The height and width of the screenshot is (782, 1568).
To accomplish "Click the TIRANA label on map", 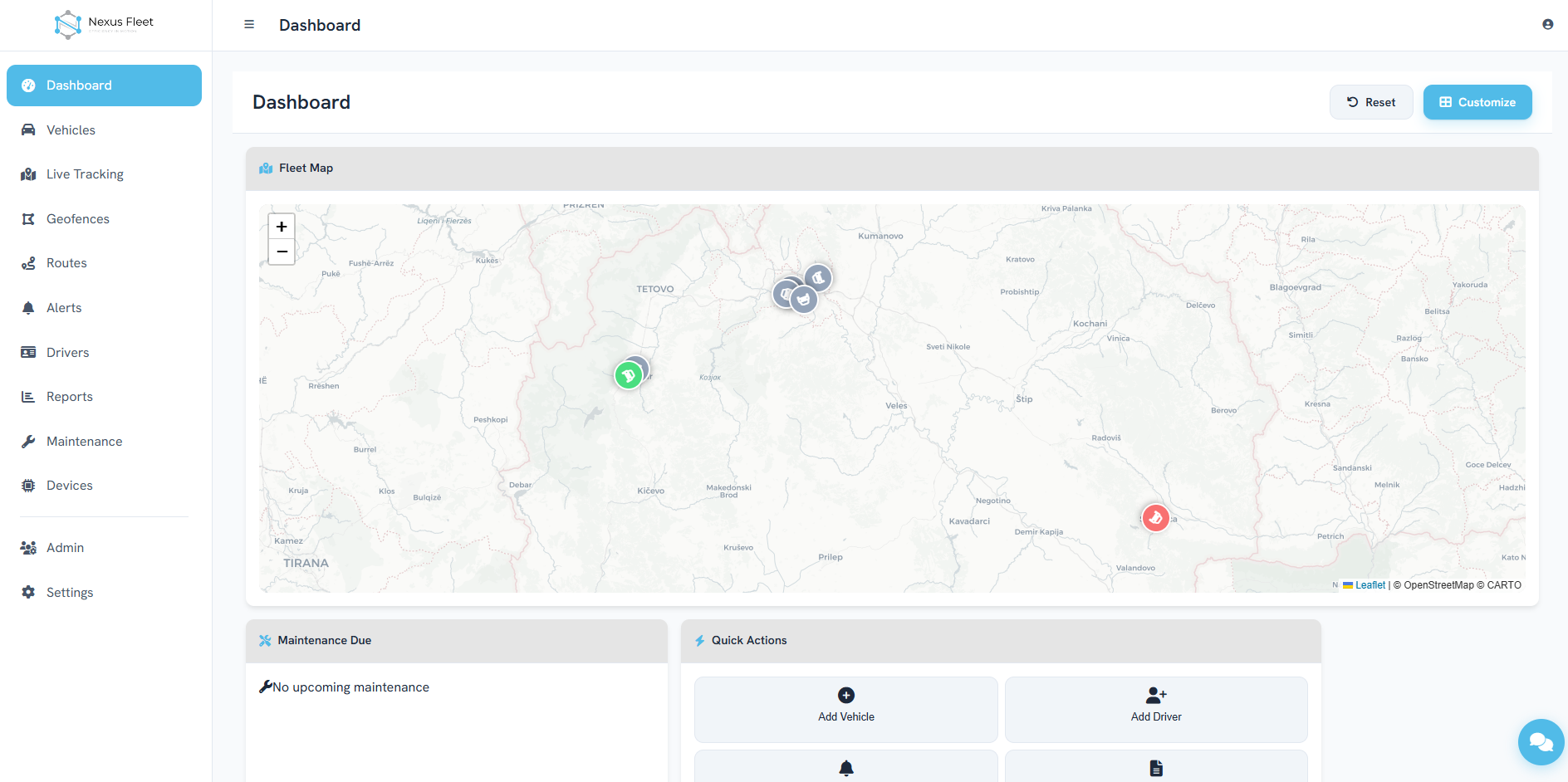I will (x=306, y=563).
